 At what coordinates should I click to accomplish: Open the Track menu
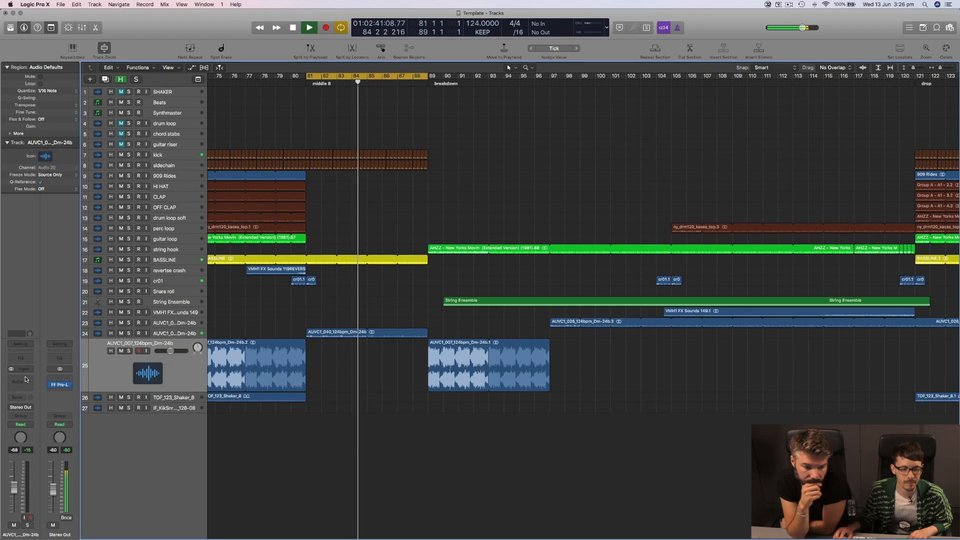(x=95, y=4)
